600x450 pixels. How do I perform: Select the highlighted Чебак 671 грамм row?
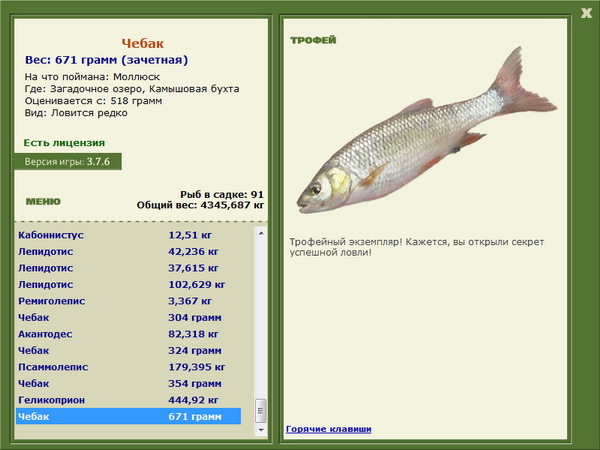coord(129,416)
